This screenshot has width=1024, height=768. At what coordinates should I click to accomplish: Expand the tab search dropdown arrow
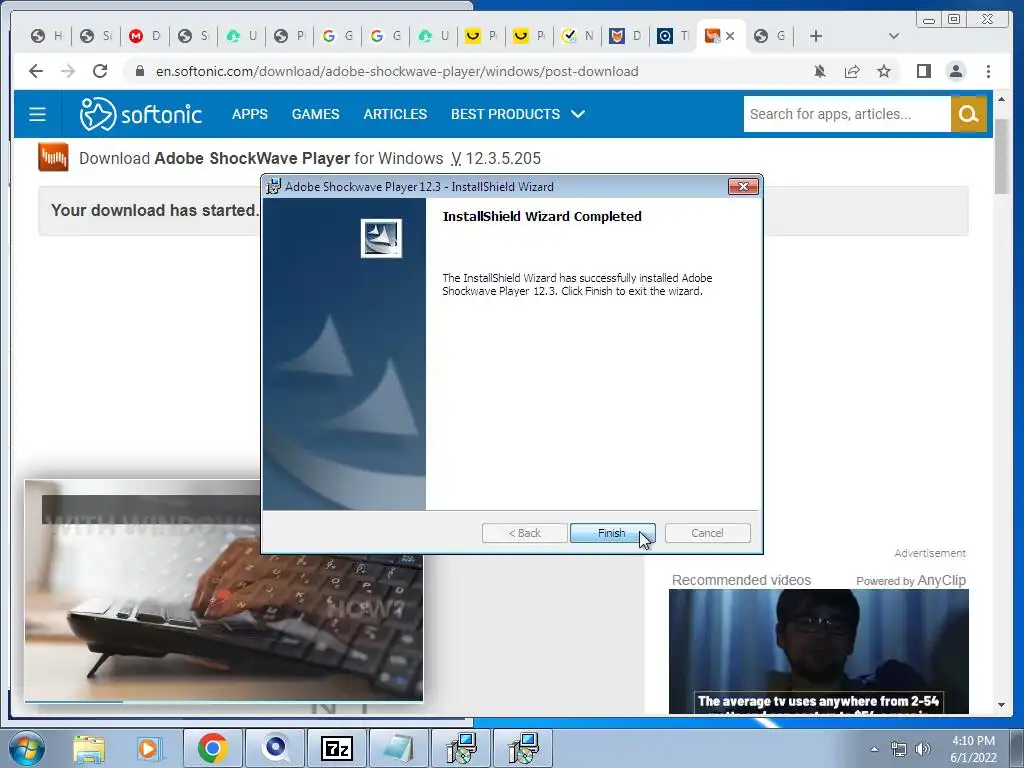click(x=894, y=36)
